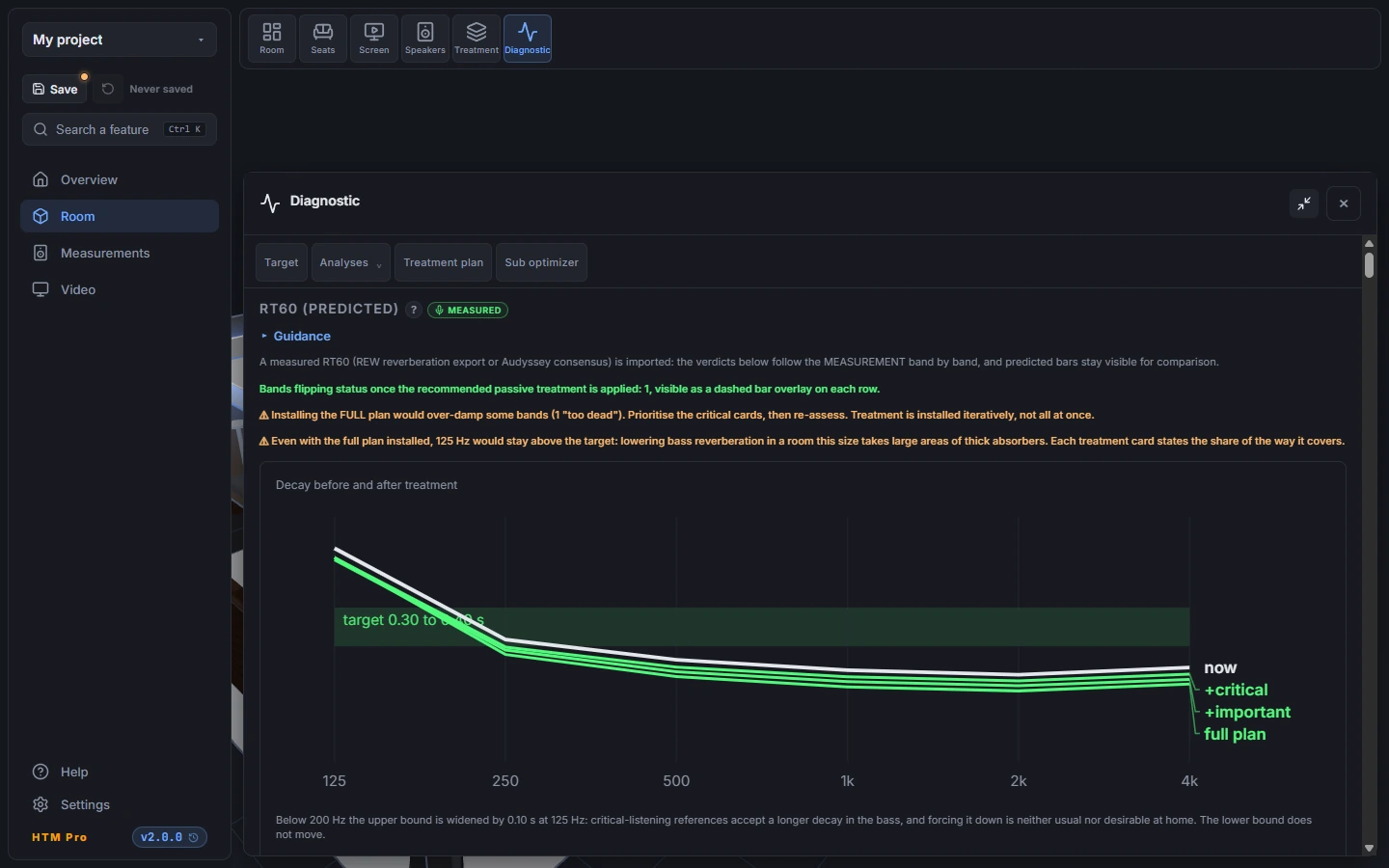This screenshot has width=1389, height=868.
Task: Click the "+important" chart legend label
Action: (x=1247, y=712)
